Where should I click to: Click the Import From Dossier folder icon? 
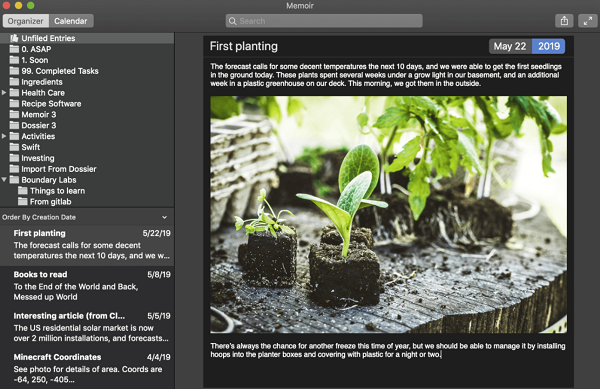click(x=14, y=169)
